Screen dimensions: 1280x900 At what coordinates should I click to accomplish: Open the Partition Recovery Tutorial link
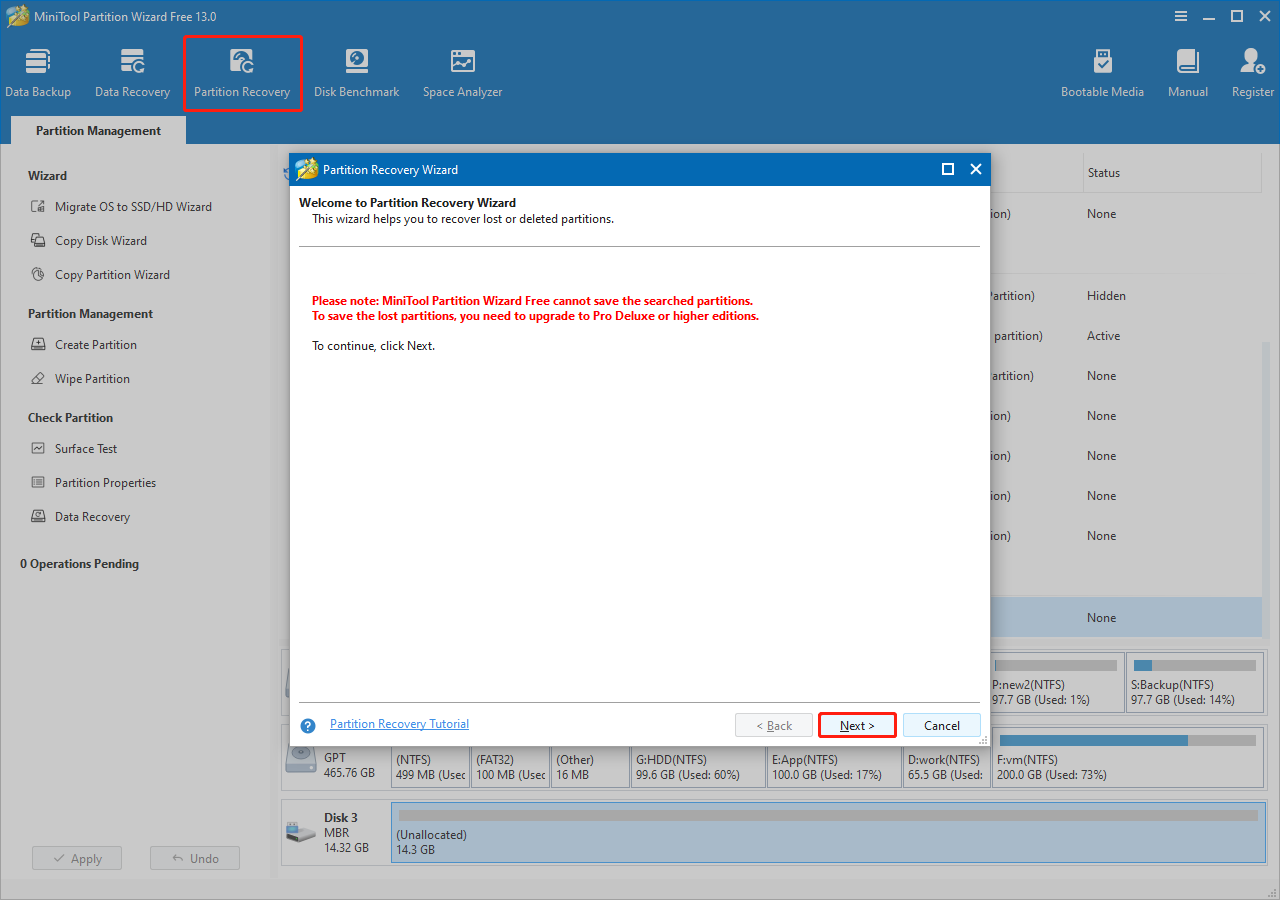click(399, 723)
